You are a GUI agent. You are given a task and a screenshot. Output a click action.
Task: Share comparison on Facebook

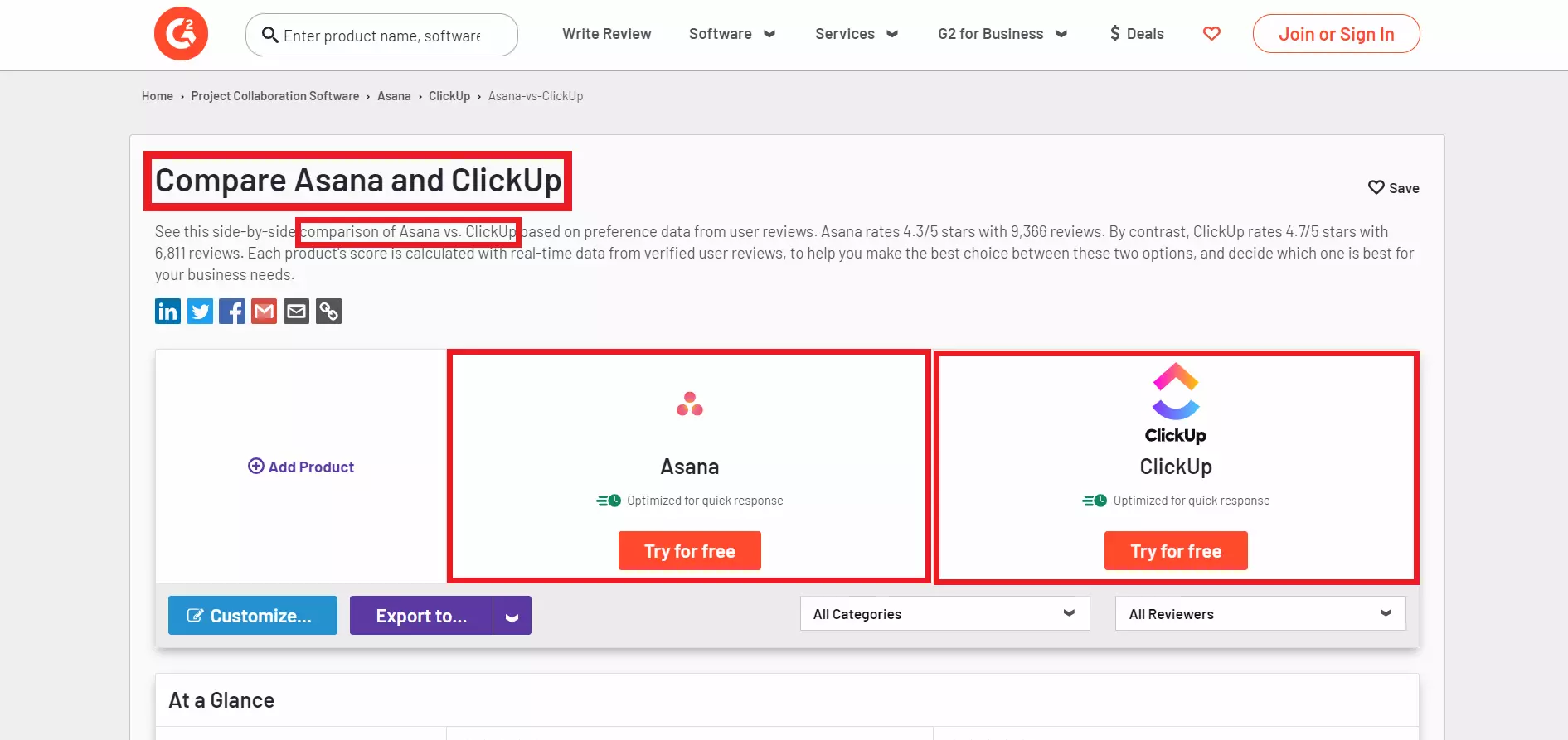232,312
